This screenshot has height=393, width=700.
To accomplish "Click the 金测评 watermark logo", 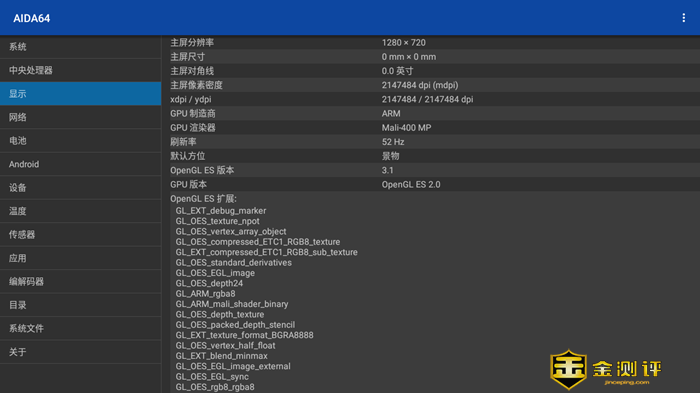I will 606,369.
